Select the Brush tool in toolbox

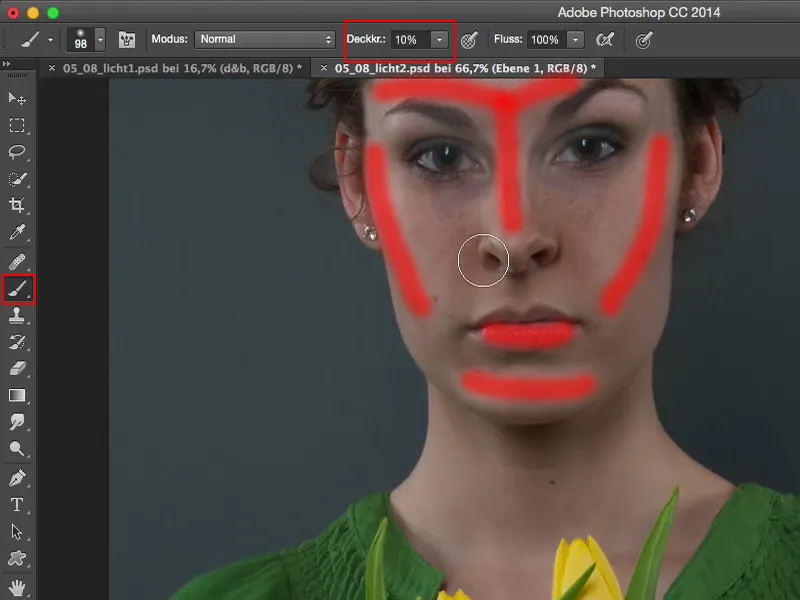pyautogui.click(x=18, y=289)
